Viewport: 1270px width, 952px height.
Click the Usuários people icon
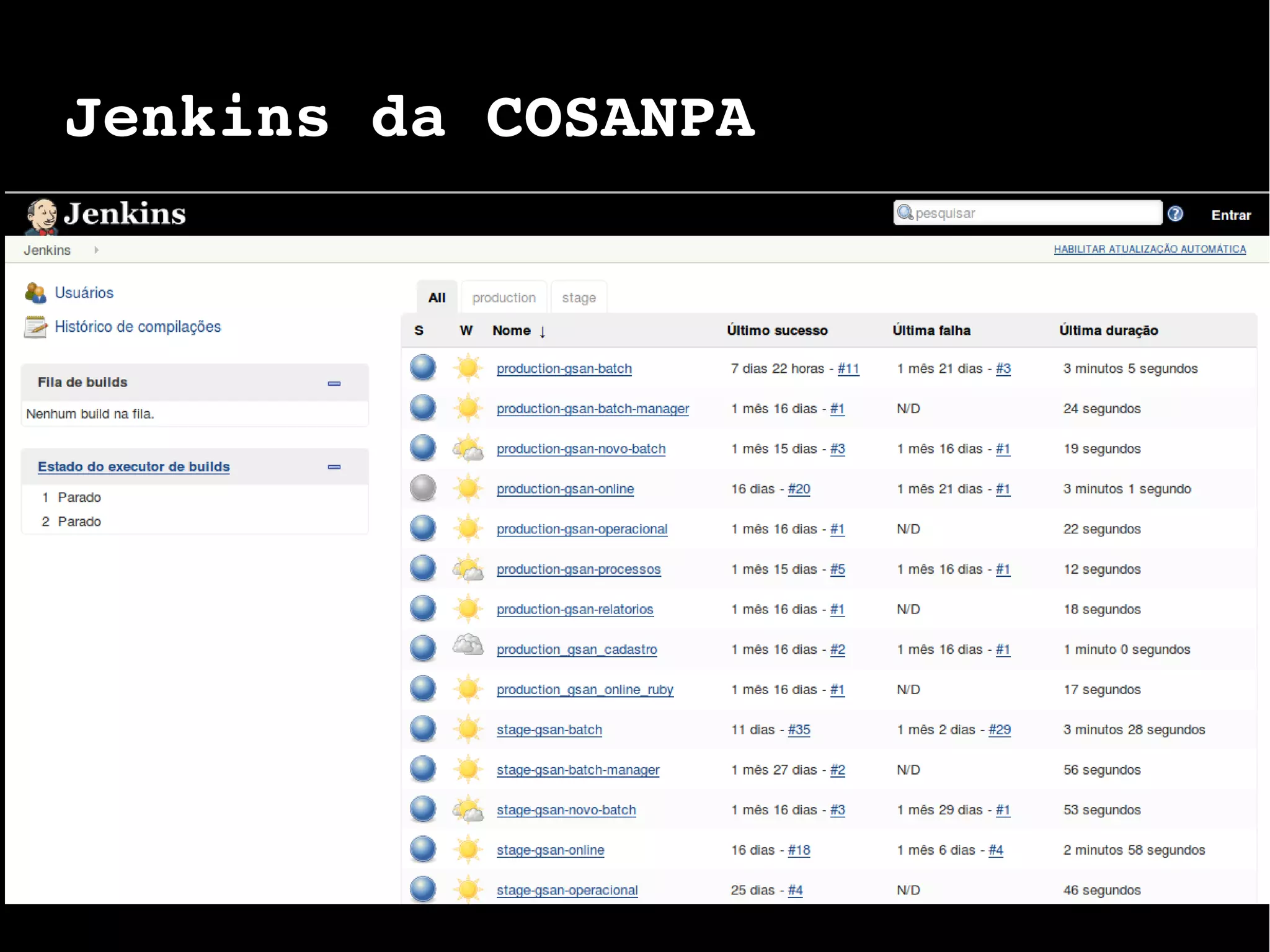[35, 293]
